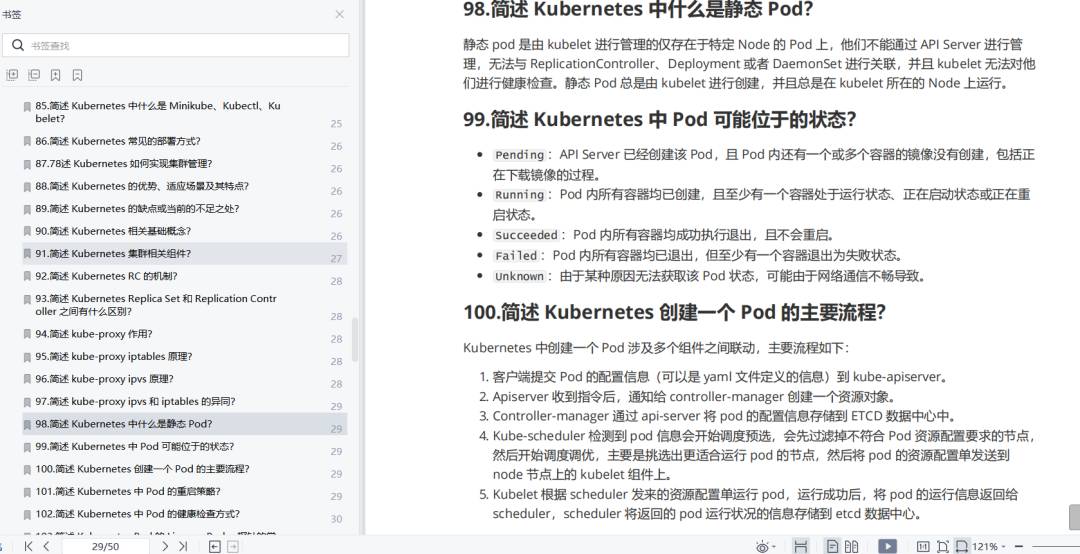Set zoom to actual size 1:1
The width and height of the screenshot is (1080, 554).
[923, 546]
